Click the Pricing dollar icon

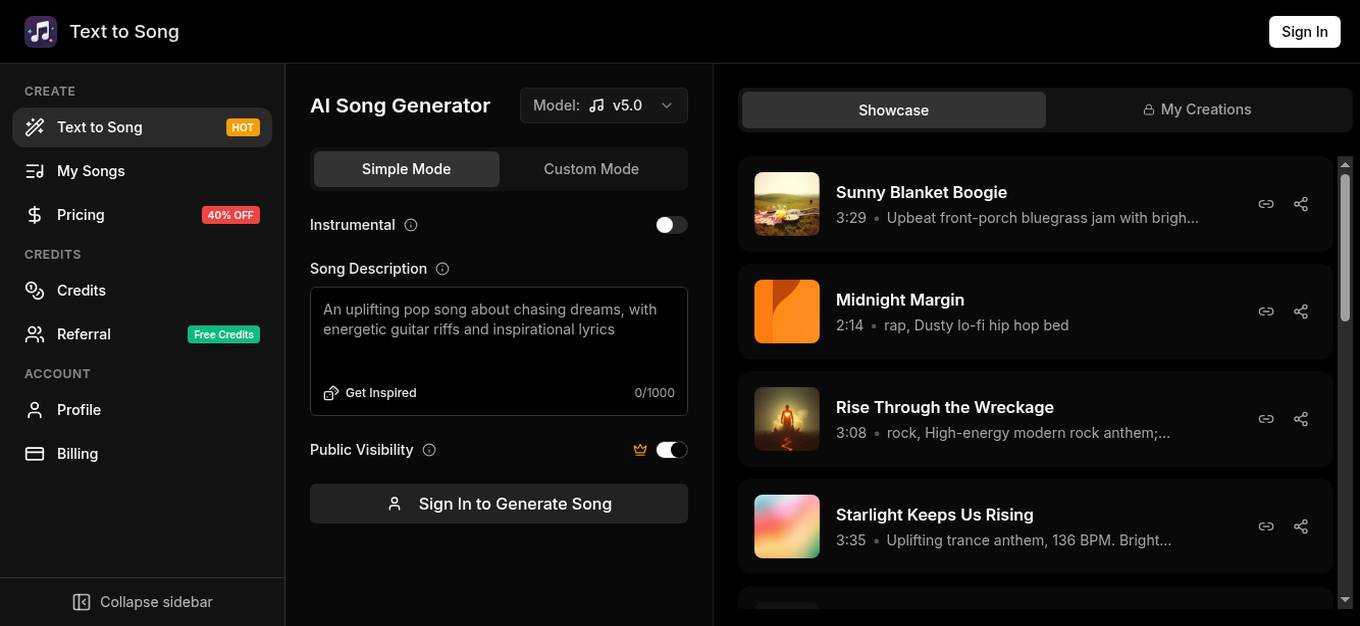33,214
